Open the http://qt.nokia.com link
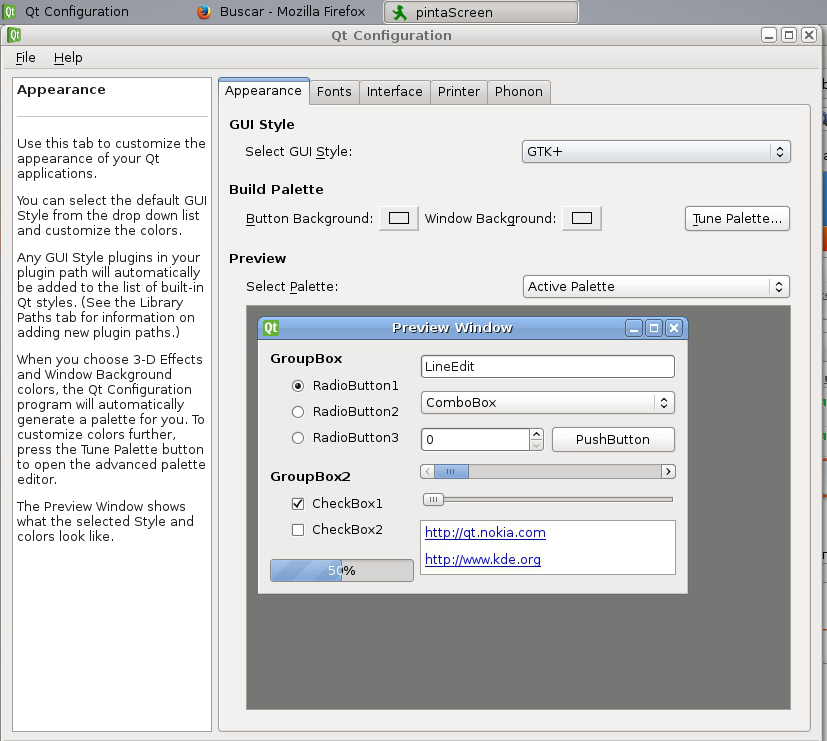827x741 pixels. pos(485,533)
